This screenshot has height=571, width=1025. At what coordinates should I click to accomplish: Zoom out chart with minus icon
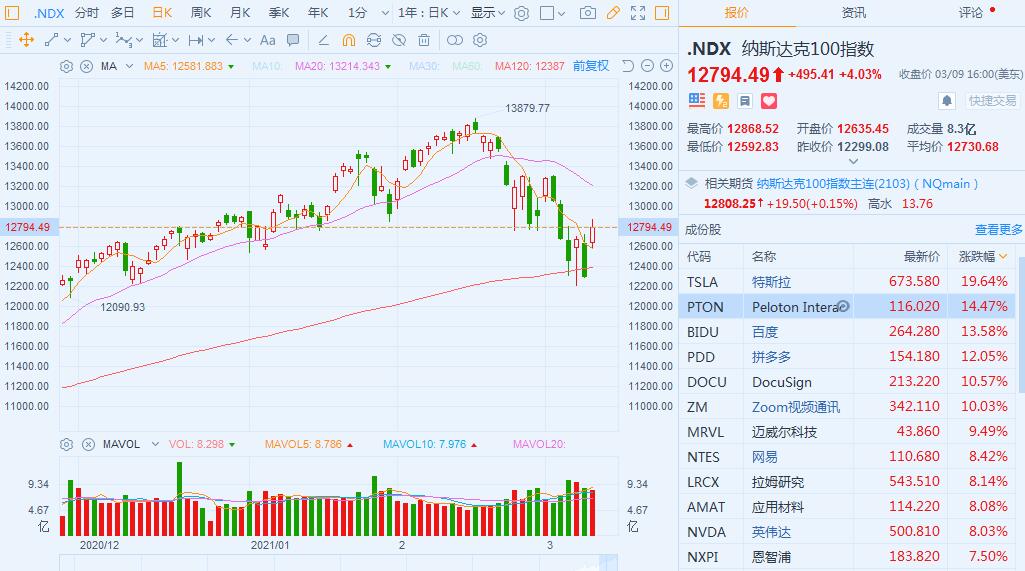[647, 65]
